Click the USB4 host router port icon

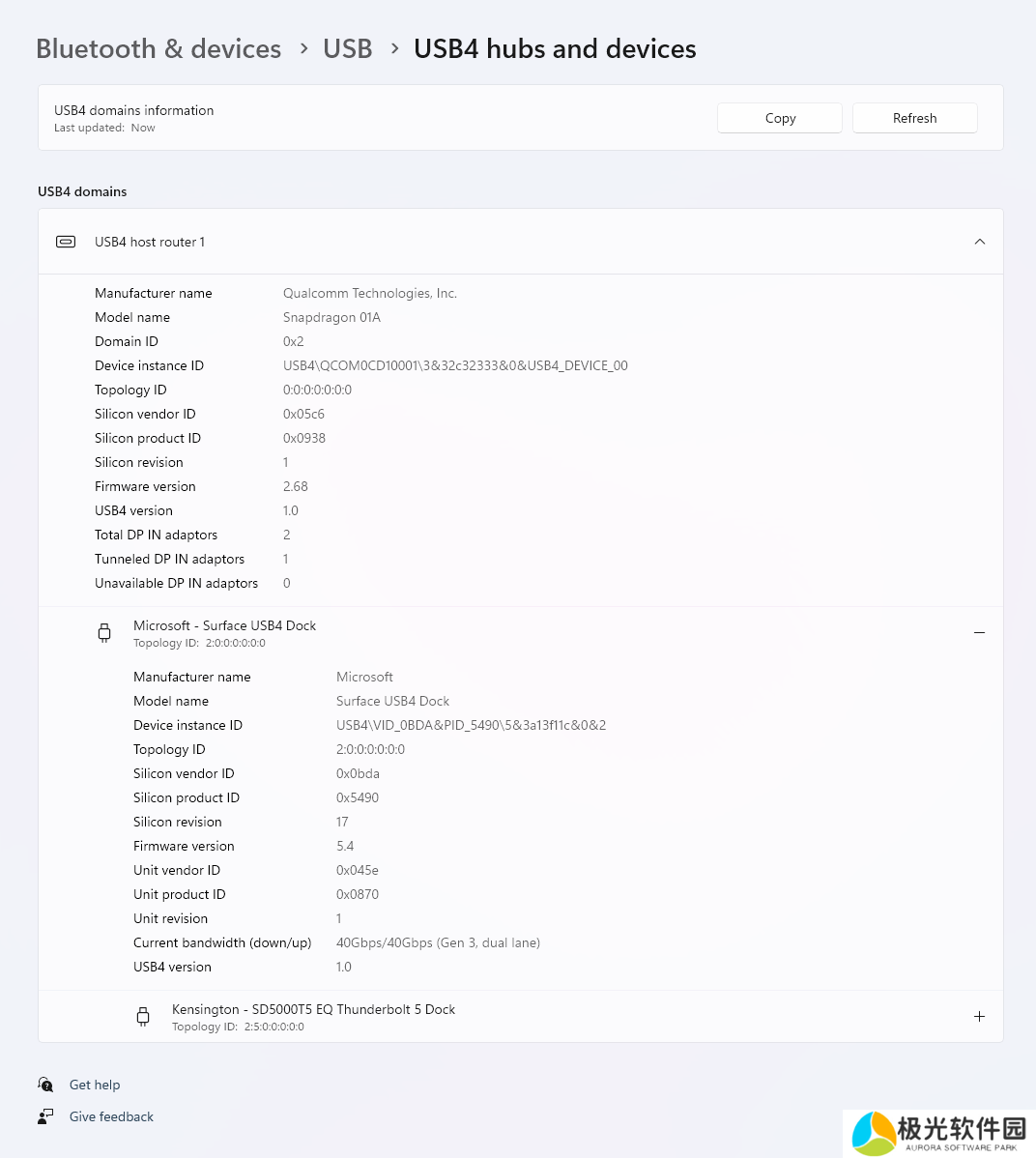pos(66,242)
